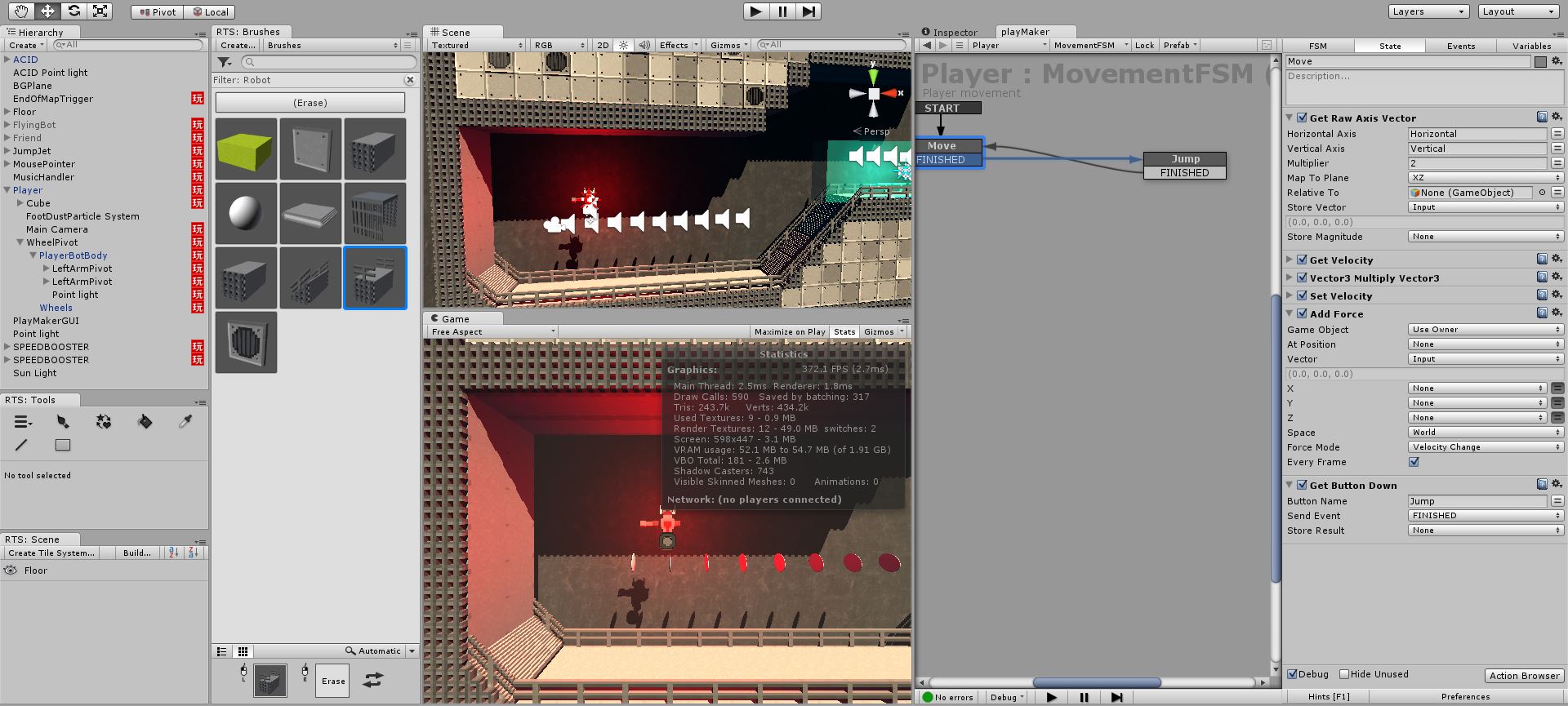Expand the Get Velocity action
The image size is (1568, 706).
tap(1290, 260)
